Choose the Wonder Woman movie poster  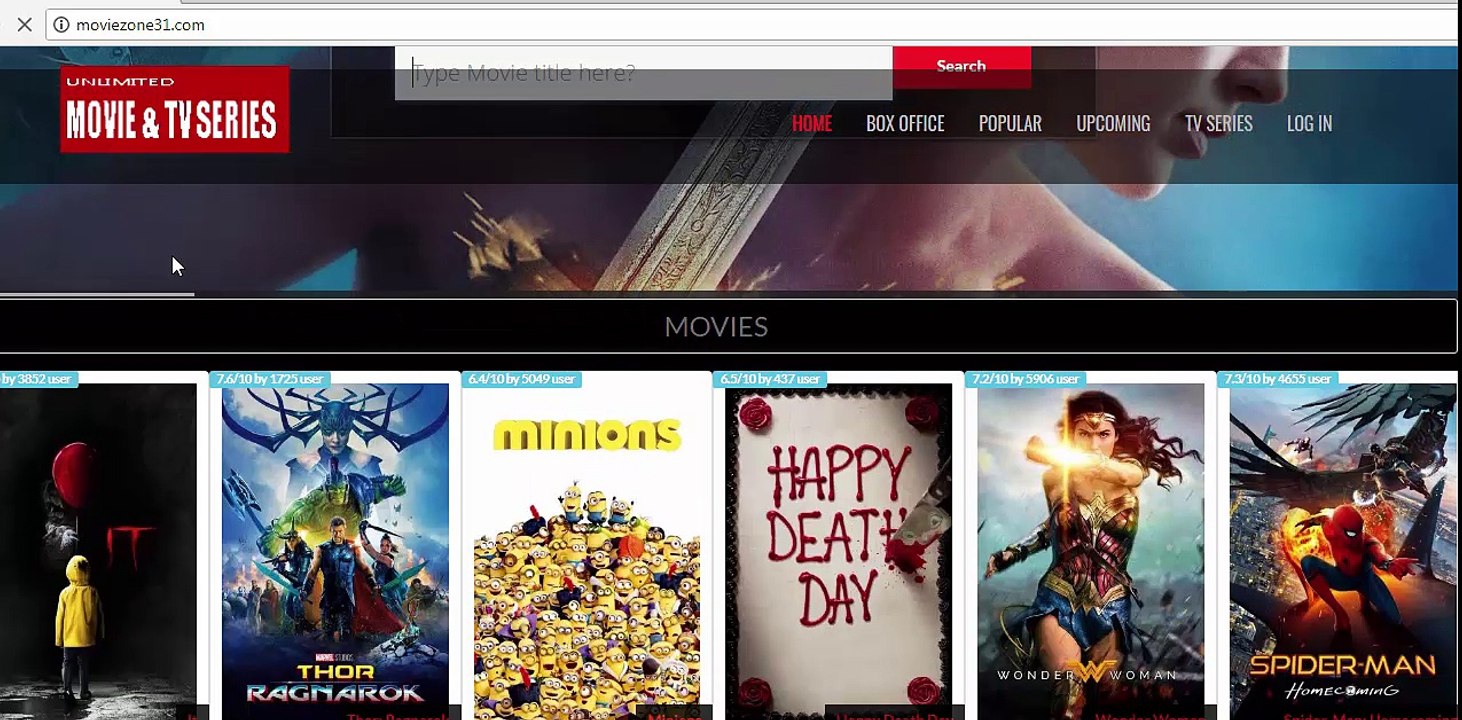coord(1091,551)
